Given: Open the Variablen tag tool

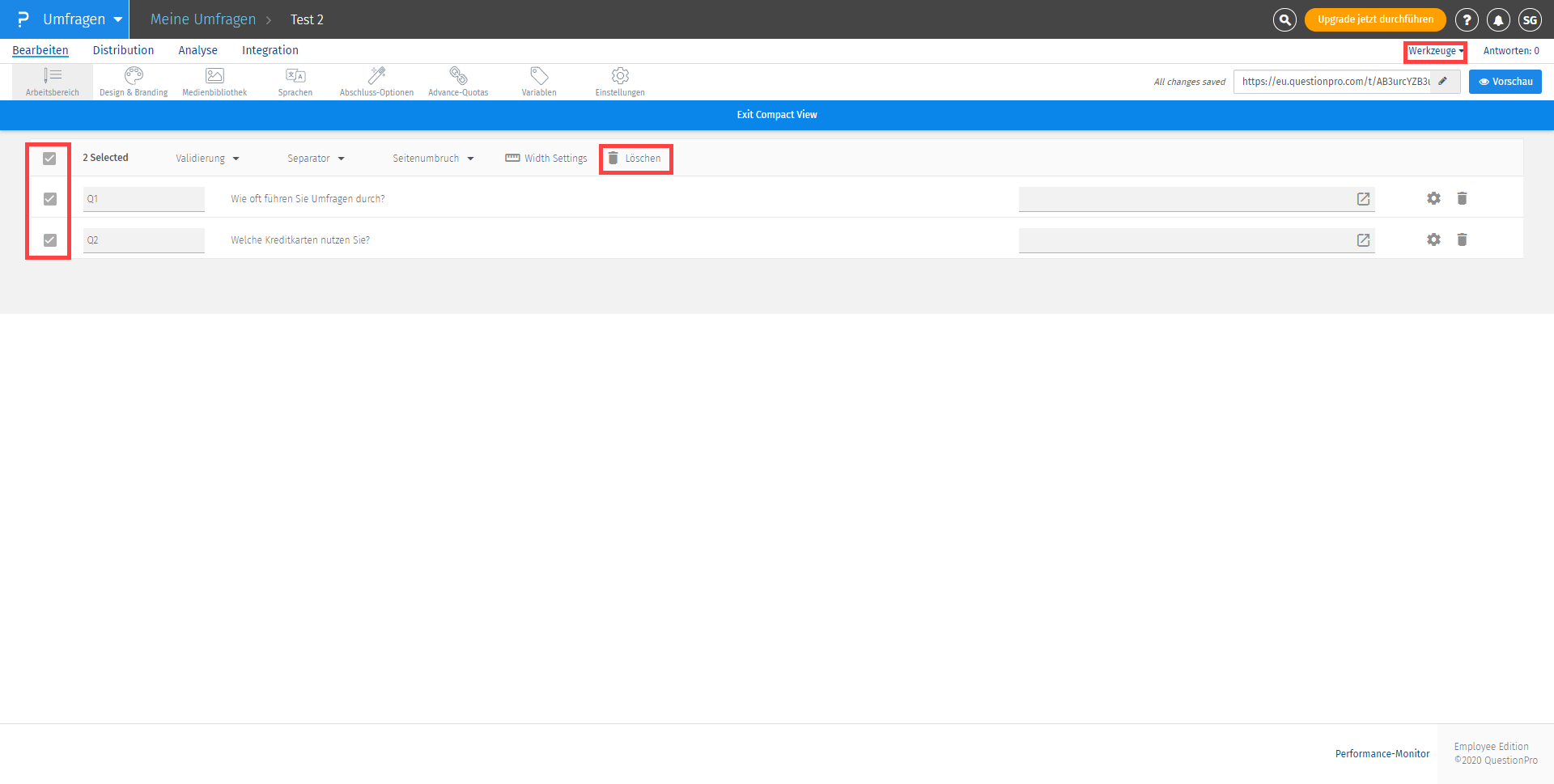Looking at the screenshot, I should [x=539, y=82].
